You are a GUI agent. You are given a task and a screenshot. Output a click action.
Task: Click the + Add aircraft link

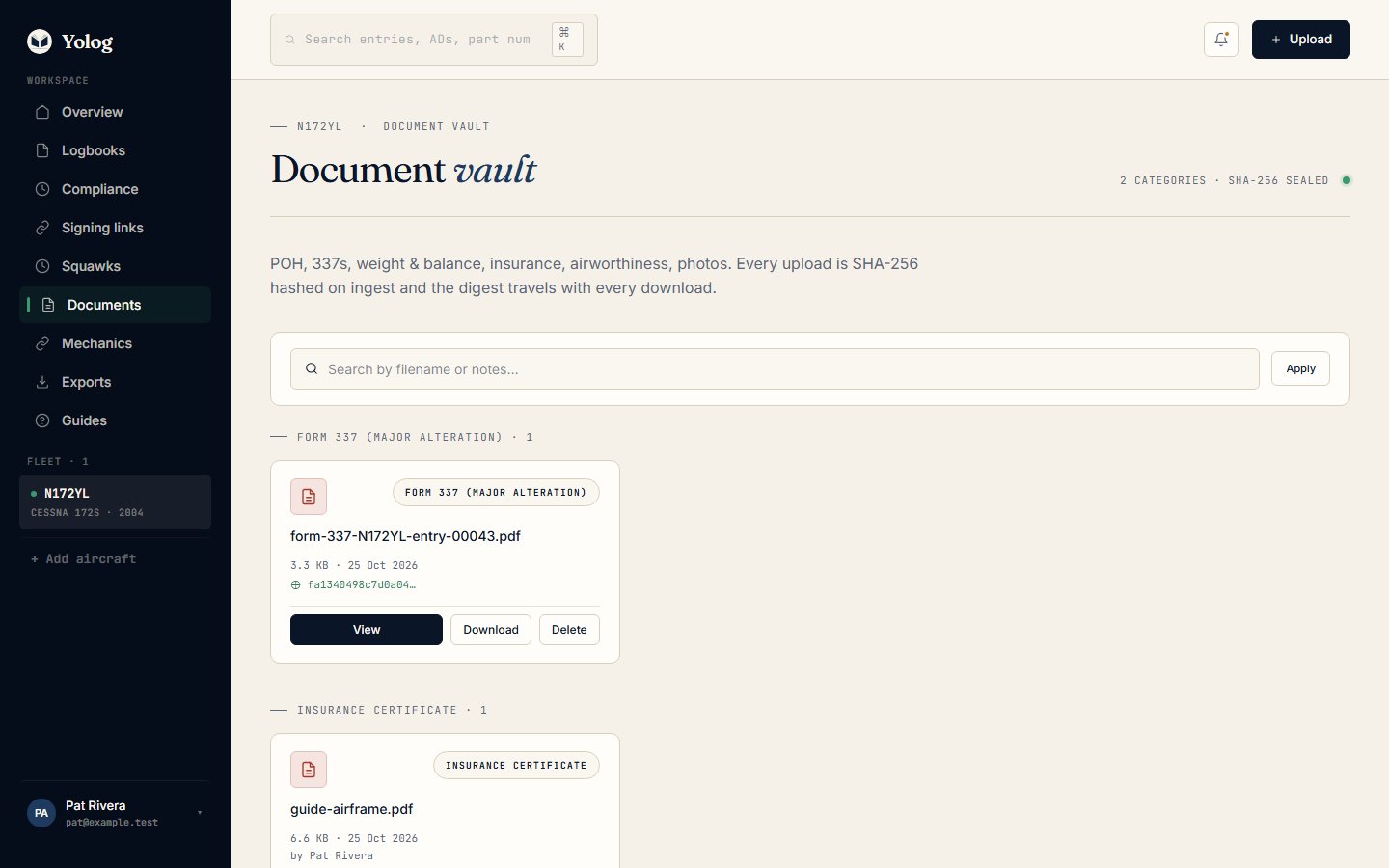click(x=84, y=558)
